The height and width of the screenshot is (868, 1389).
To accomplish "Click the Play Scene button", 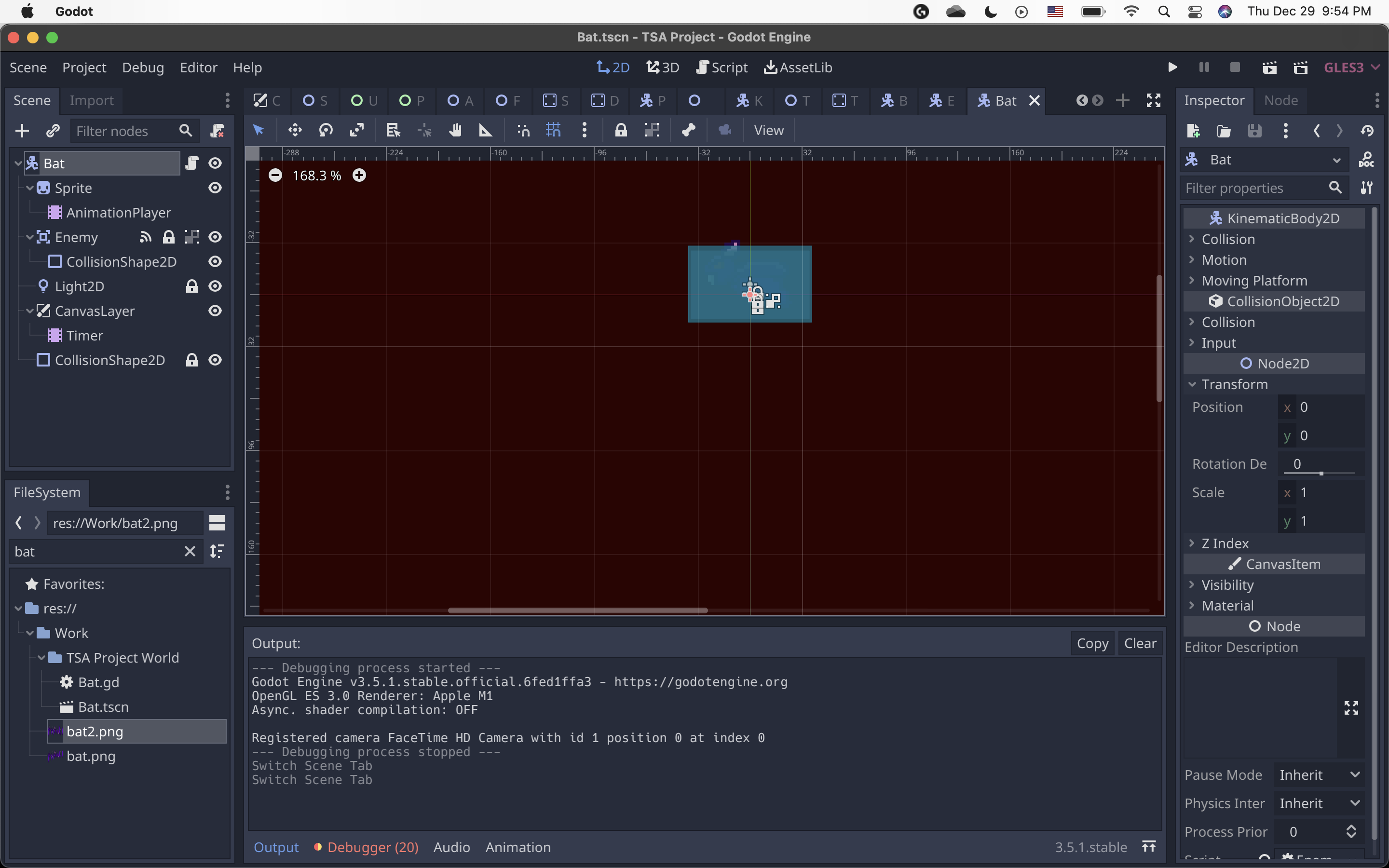I will pos(1269,67).
